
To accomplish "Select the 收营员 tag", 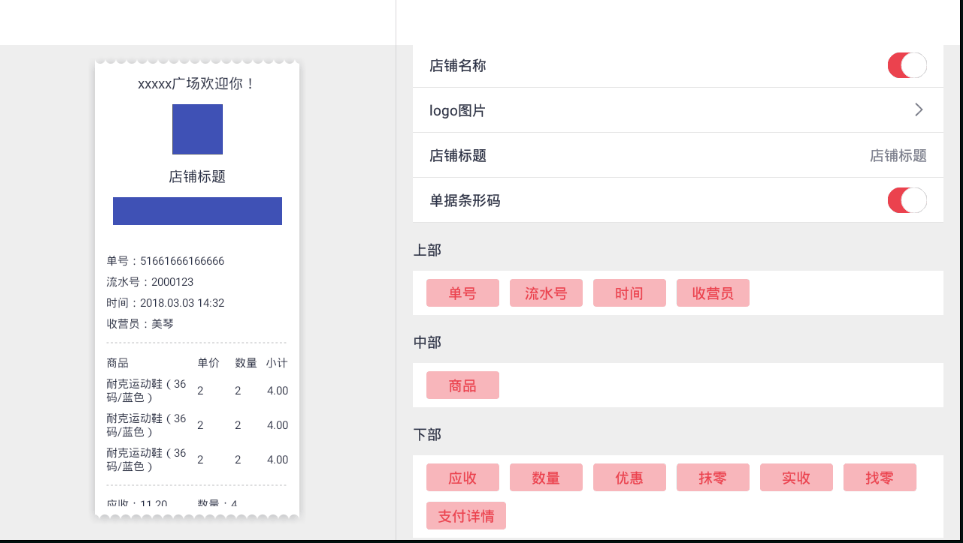I will (x=712, y=293).
